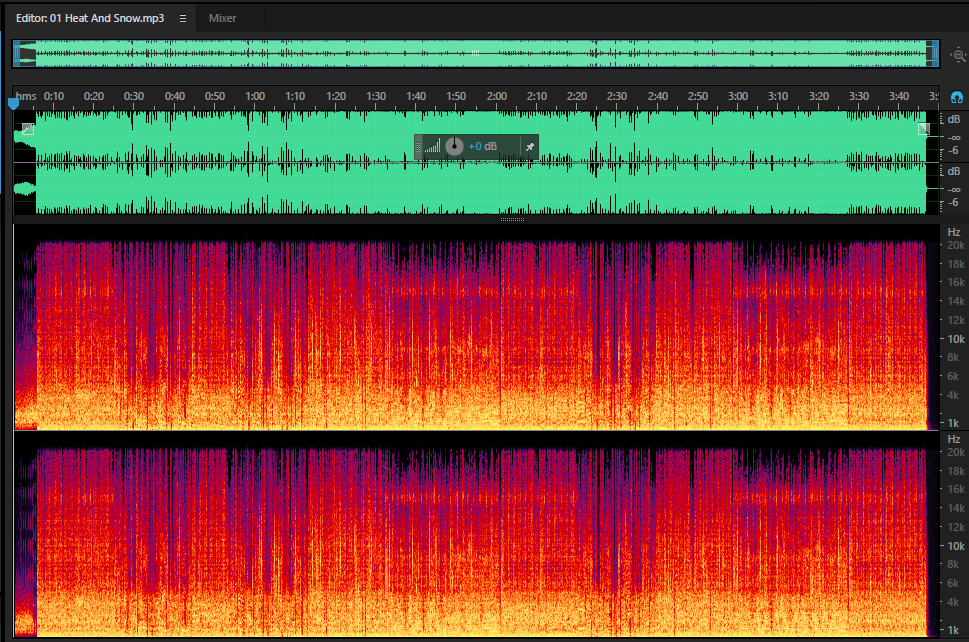Click the upper channel dB scale label

pos(954,119)
